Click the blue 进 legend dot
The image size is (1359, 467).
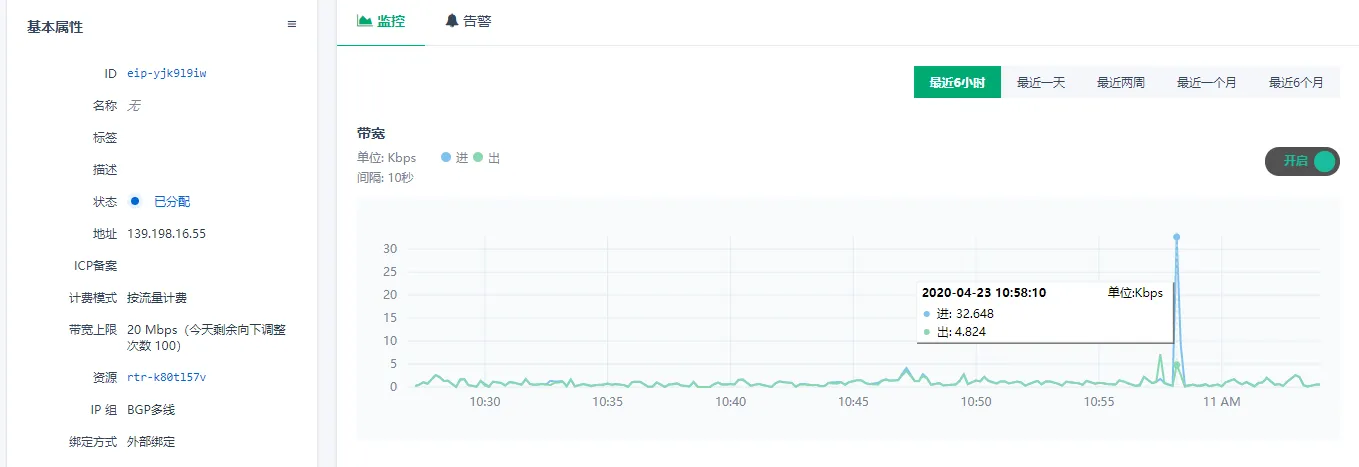coord(446,158)
